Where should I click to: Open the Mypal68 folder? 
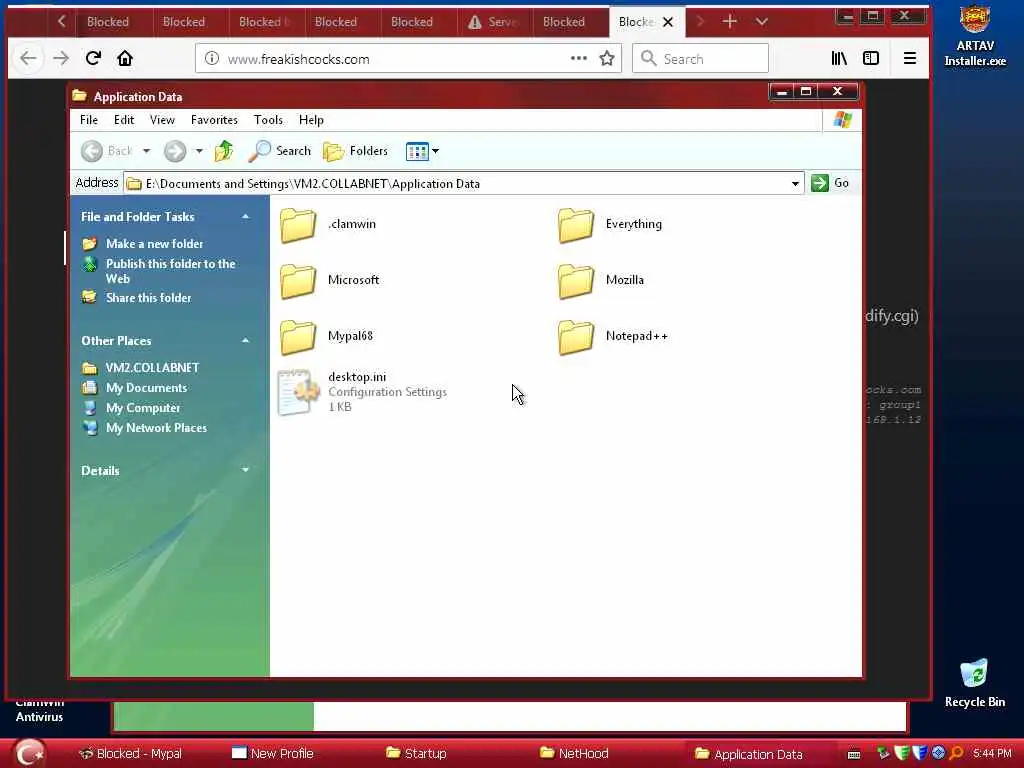(x=327, y=337)
